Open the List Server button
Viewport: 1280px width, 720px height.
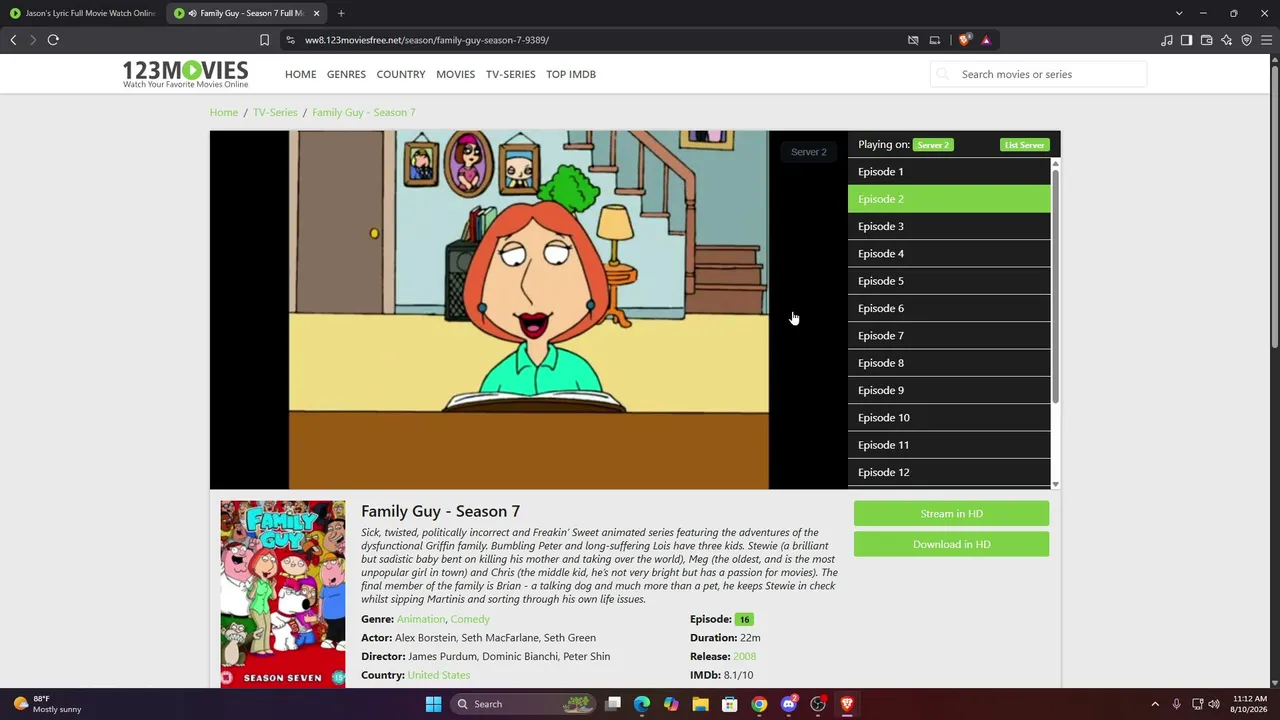point(1024,145)
